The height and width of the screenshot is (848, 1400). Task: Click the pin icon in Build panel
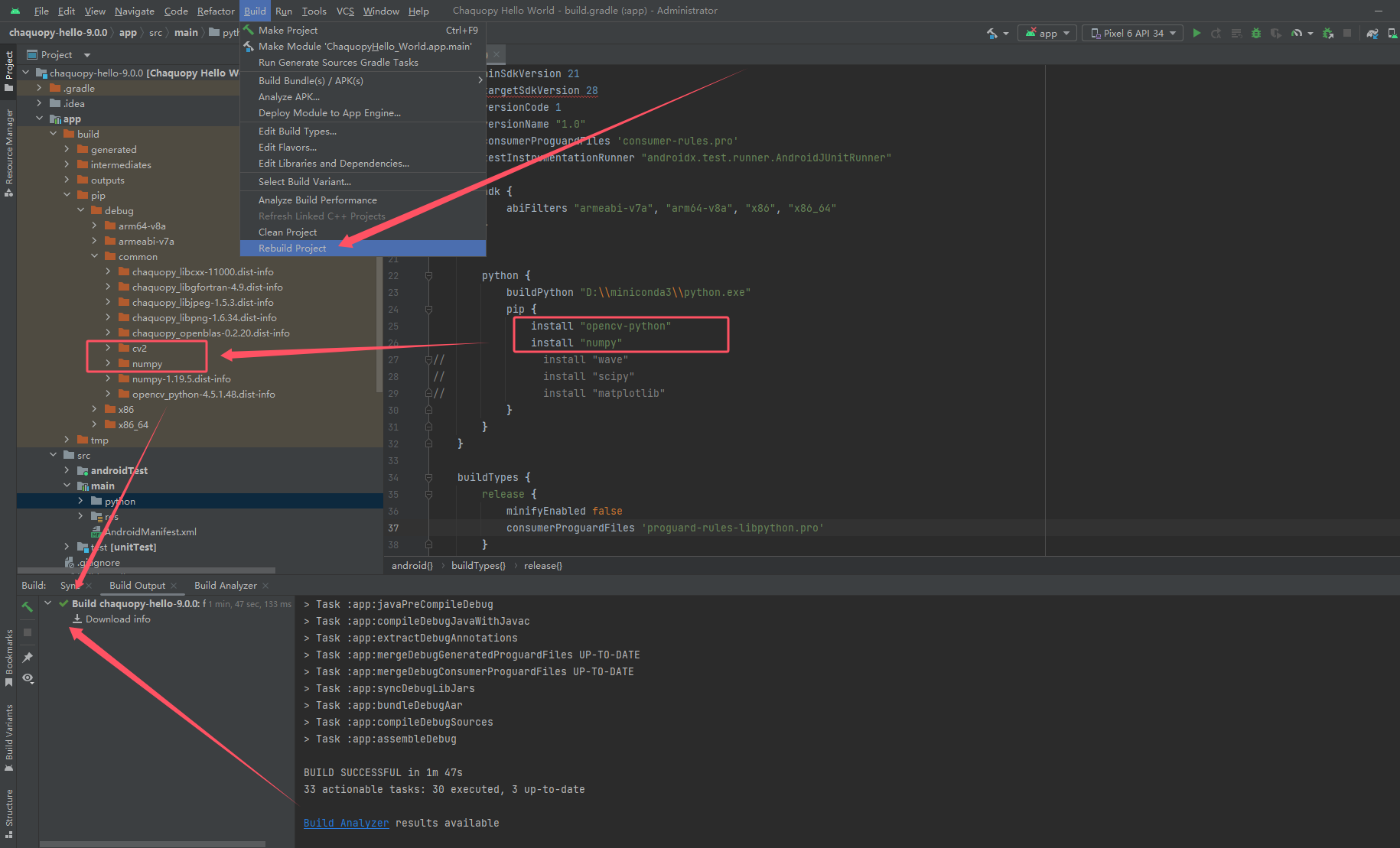click(28, 657)
